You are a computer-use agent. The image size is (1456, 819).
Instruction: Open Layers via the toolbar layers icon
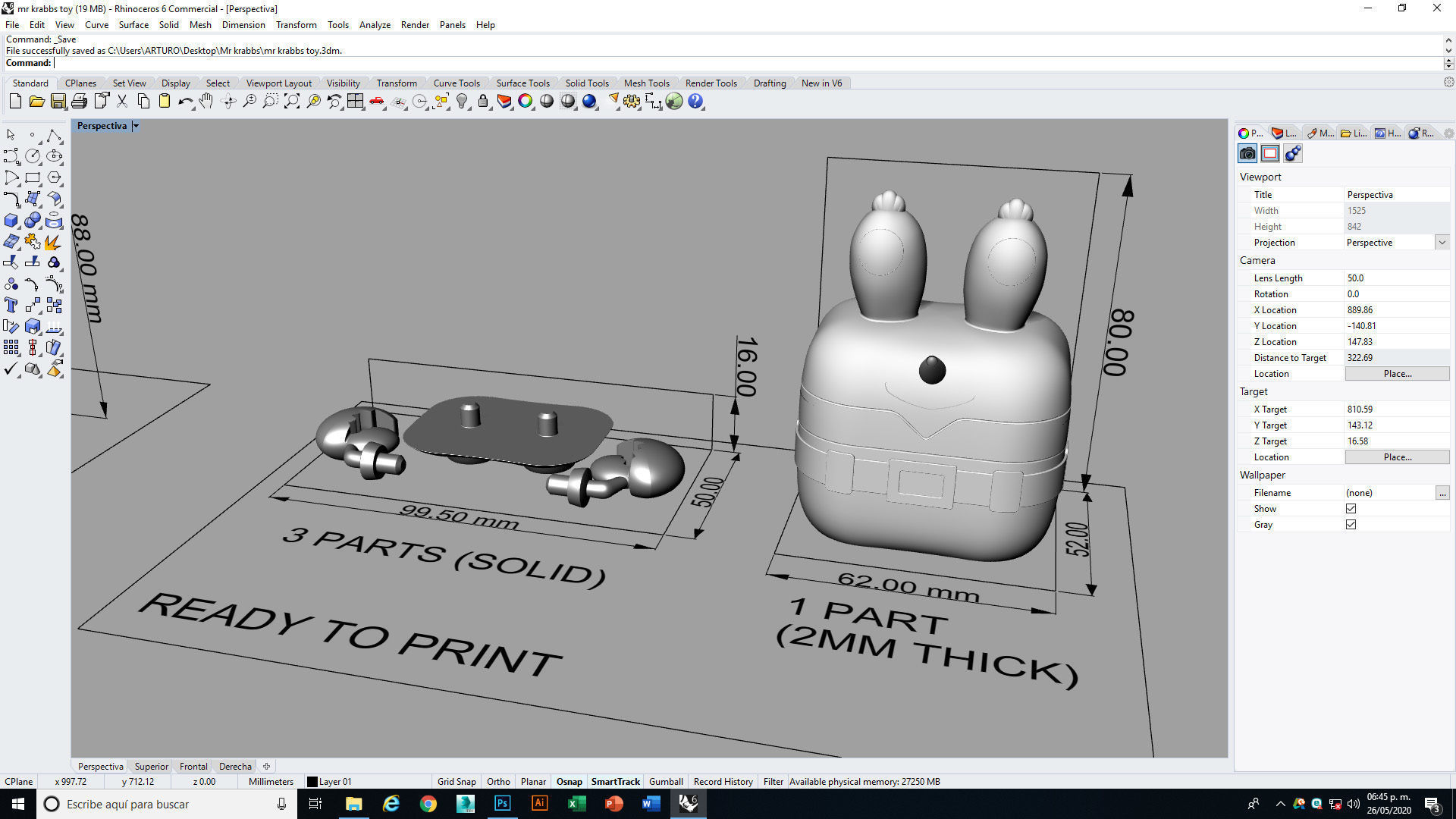[504, 101]
